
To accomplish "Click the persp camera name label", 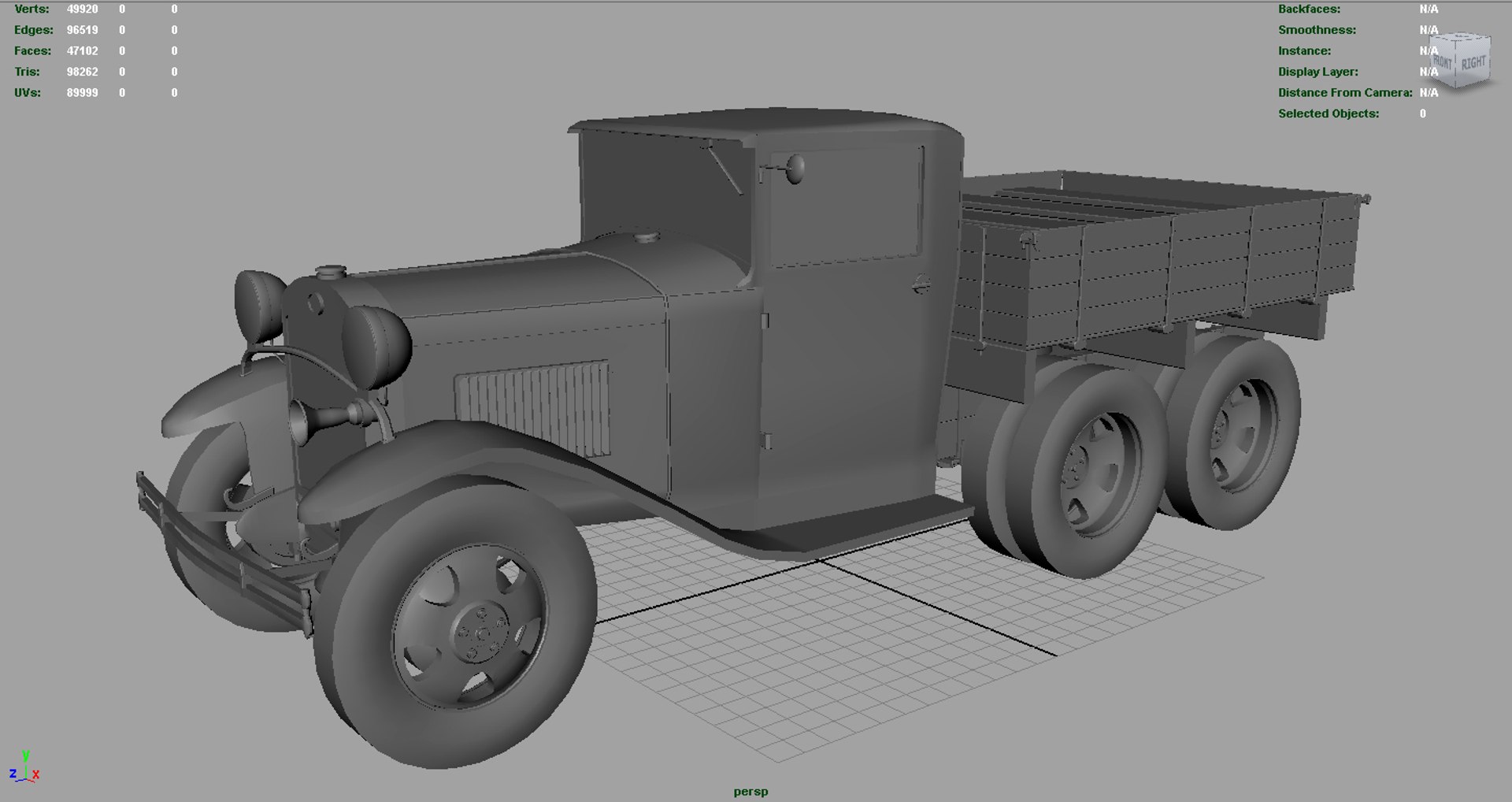I will [x=750, y=791].
